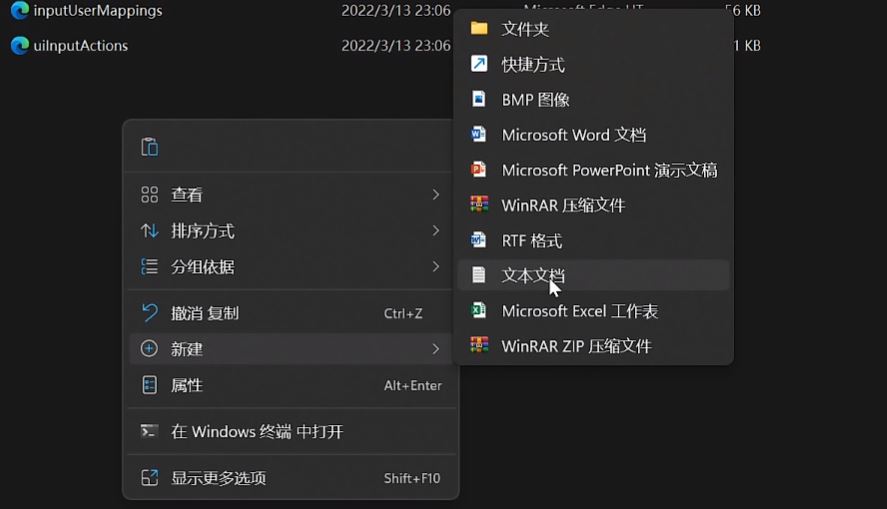Click the BMP 图像 file icon
The height and width of the screenshot is (509, 887).
(479, 99)
